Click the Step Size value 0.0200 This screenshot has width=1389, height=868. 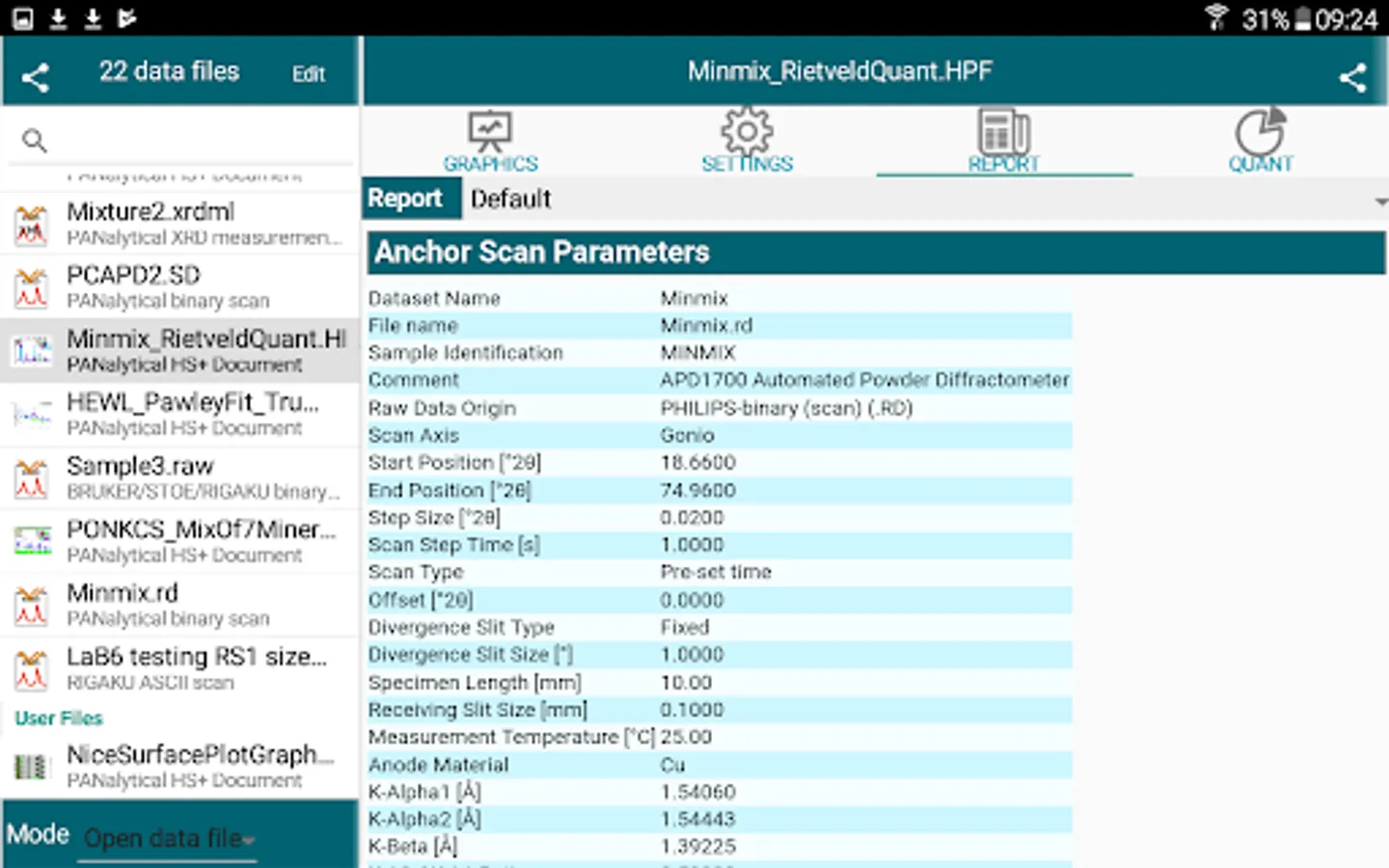coord(692,518)
